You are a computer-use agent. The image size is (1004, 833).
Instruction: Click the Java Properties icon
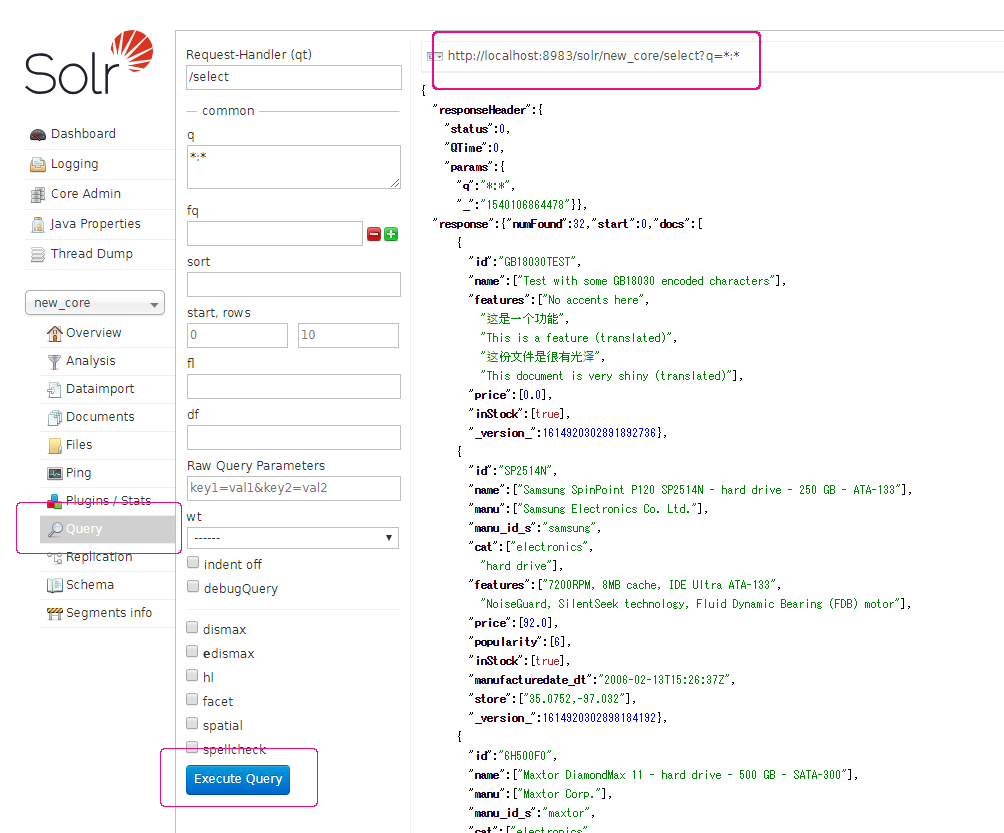point(38,225)
